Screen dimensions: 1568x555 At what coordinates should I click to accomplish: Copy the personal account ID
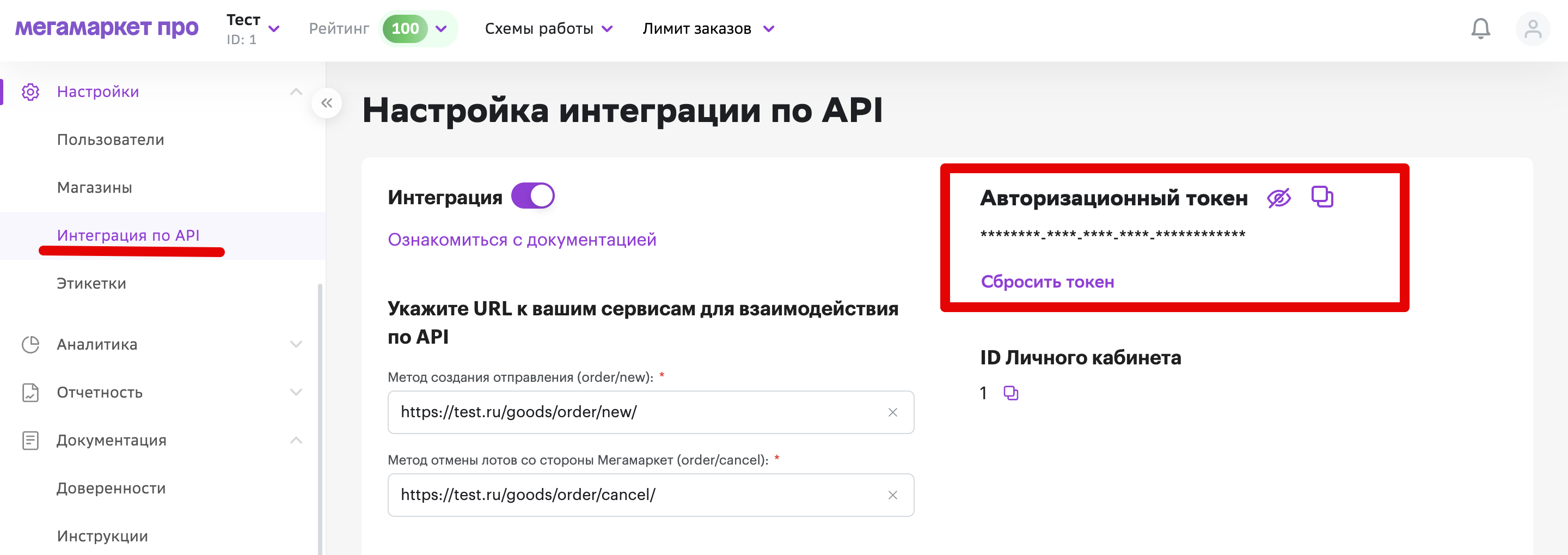tap(1010, 393)
